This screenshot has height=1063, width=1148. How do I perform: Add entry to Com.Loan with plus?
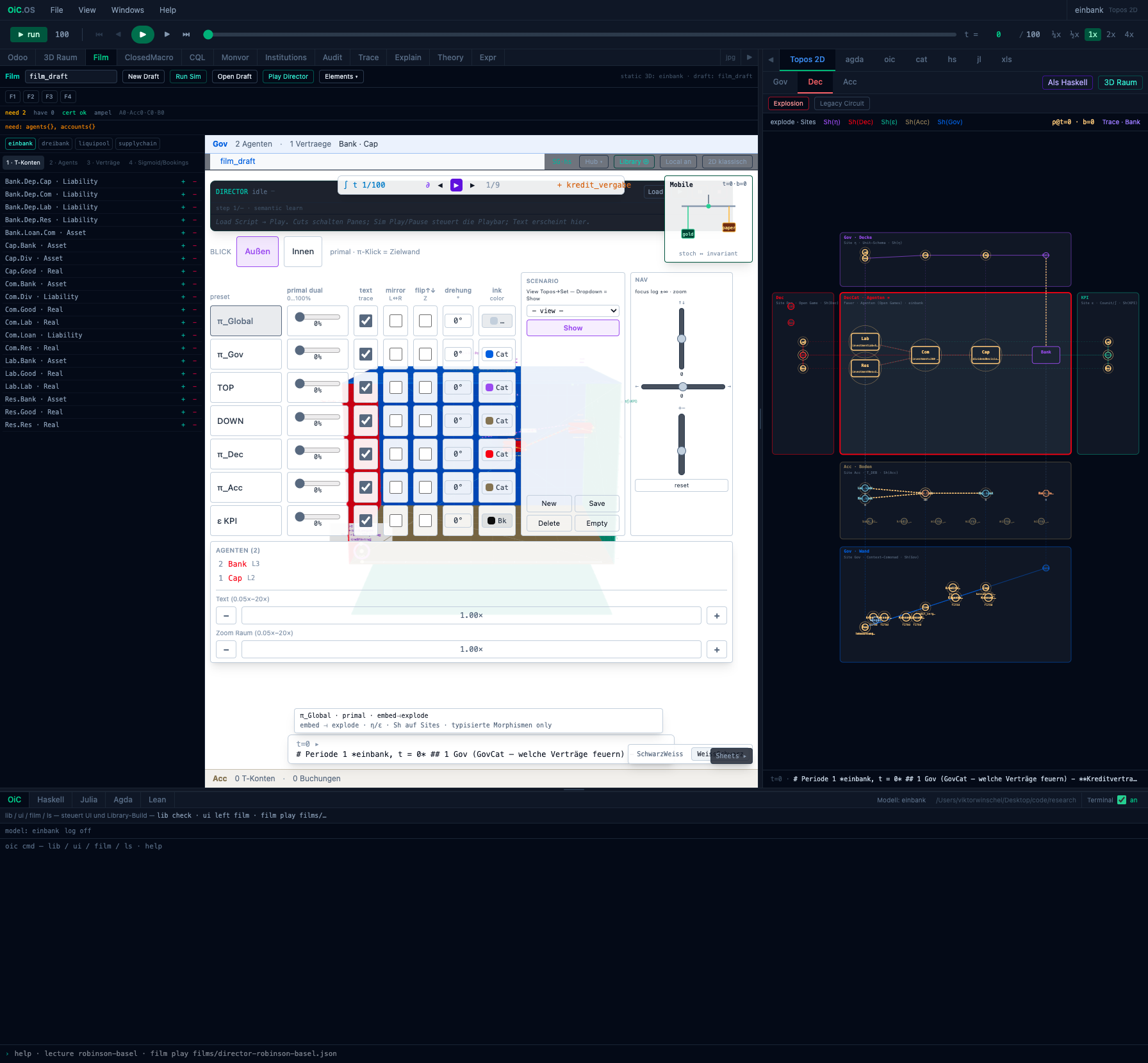(x=183, y=336)
